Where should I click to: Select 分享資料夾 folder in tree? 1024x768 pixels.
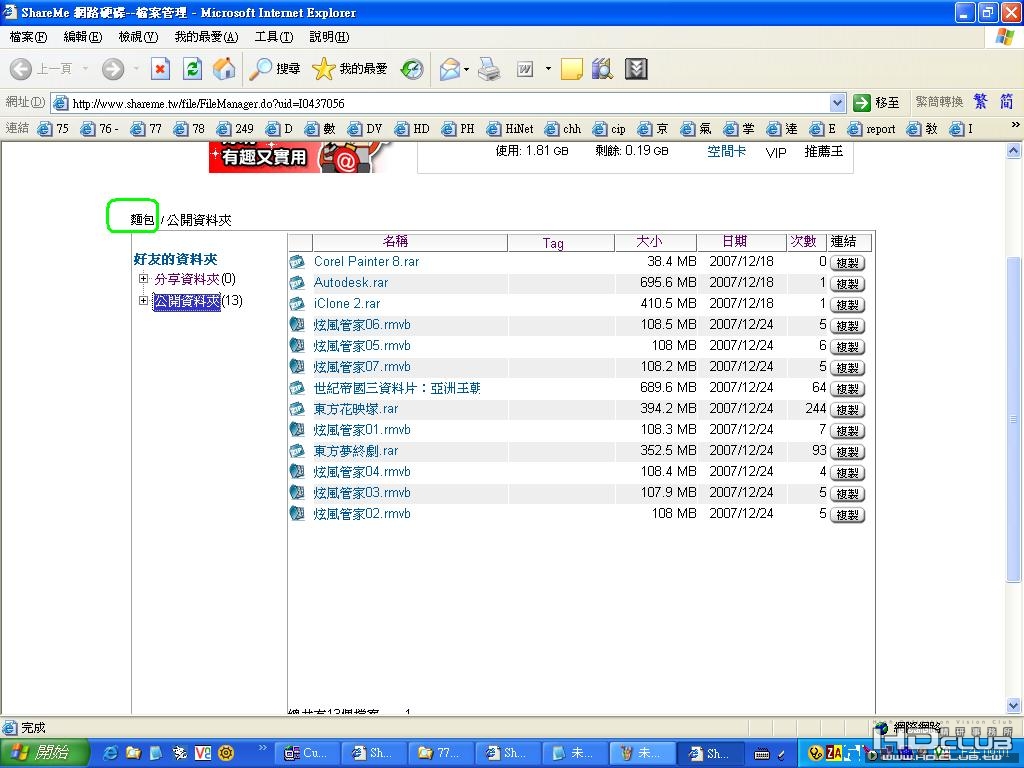[187, 280]
